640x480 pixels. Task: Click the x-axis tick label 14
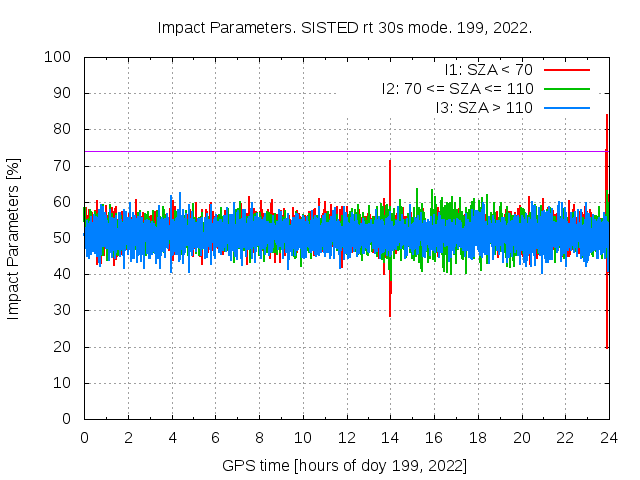(390, 437)
